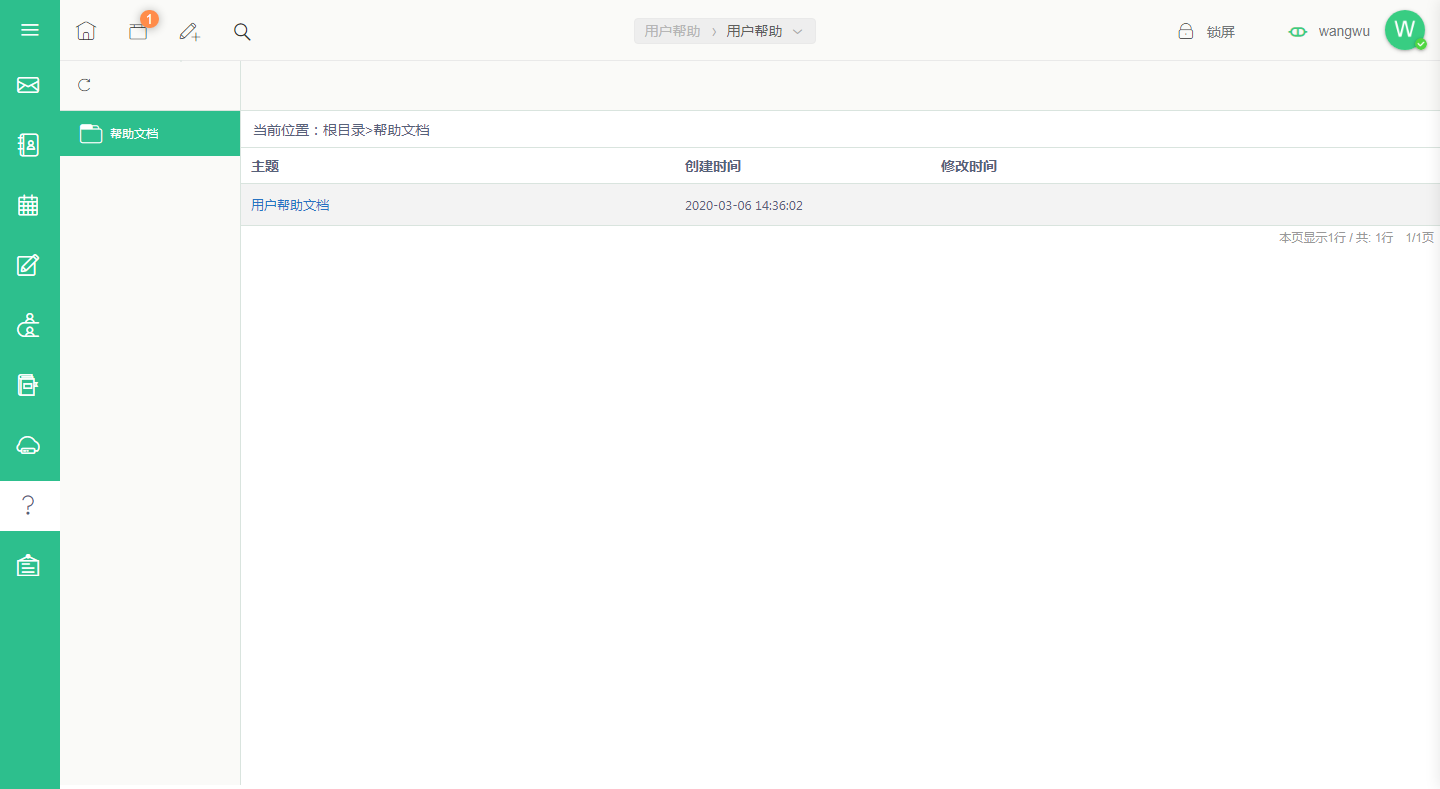
Task: Open the green W user avatar menu
Action: [x=1405, y=30]
